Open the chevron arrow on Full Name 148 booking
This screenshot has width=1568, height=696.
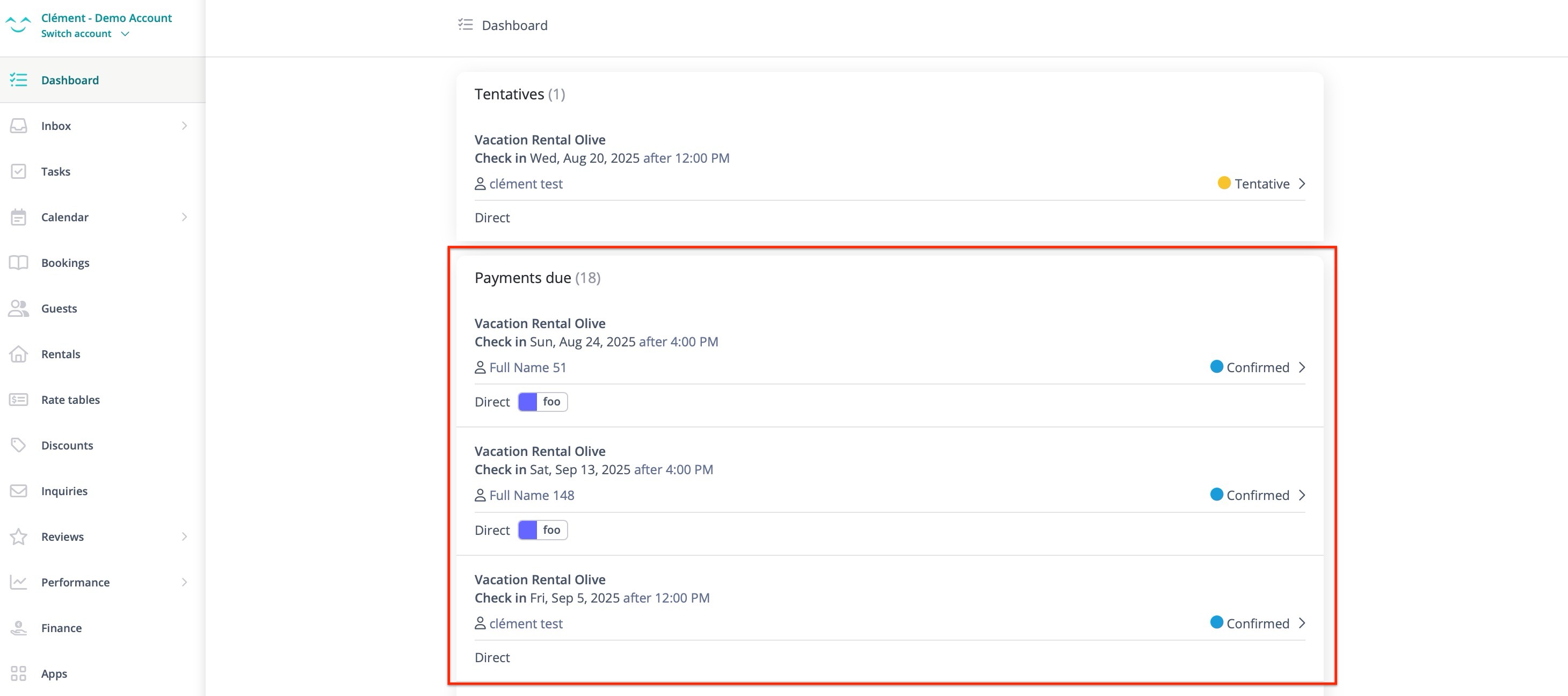click(x=1303, y=495)
